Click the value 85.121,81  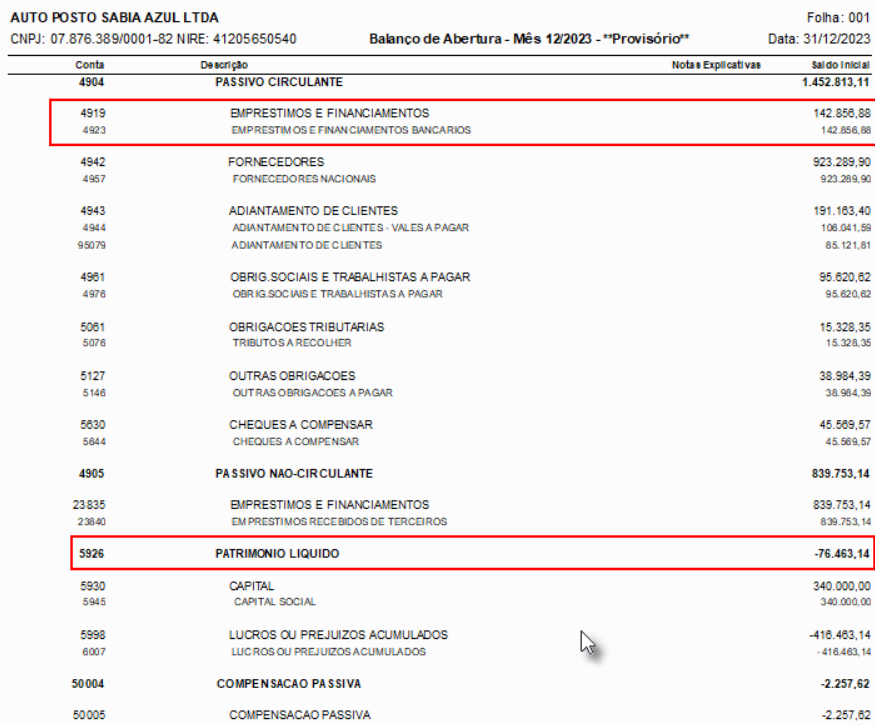click(x=848, y=245)
